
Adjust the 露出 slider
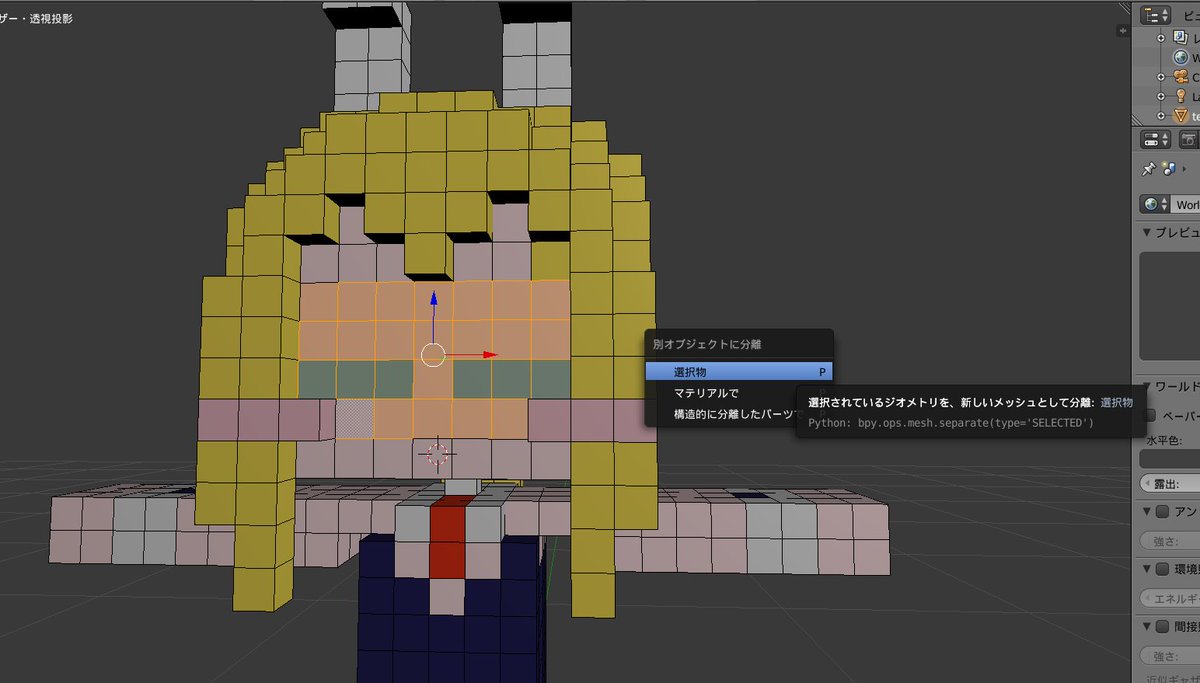point(1170,484)
